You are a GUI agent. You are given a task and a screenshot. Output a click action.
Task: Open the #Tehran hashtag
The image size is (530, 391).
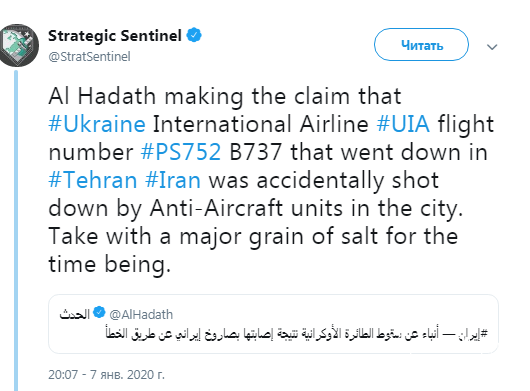(x=93, y=180)
